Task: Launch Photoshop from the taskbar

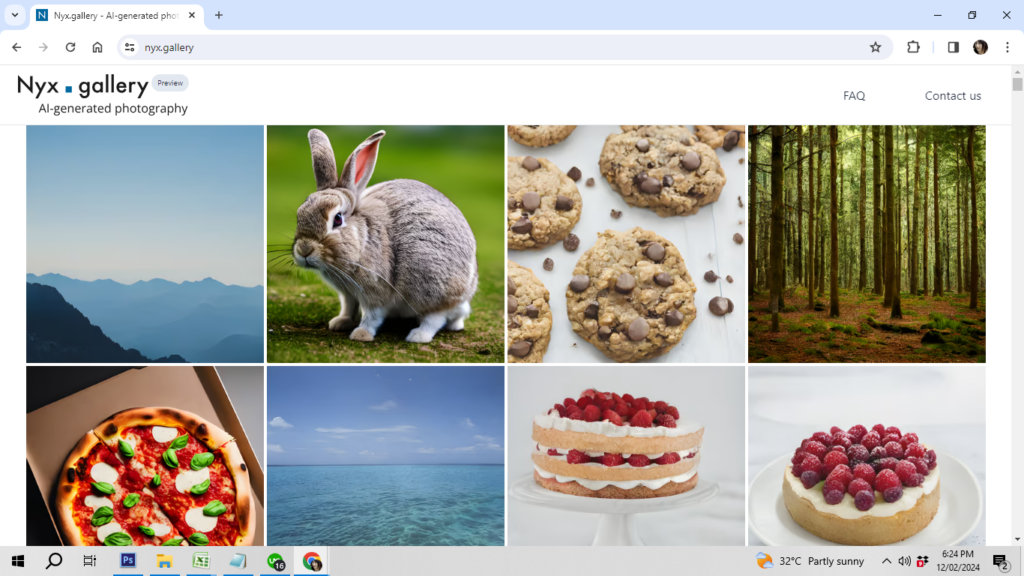Action: point(128,561)
